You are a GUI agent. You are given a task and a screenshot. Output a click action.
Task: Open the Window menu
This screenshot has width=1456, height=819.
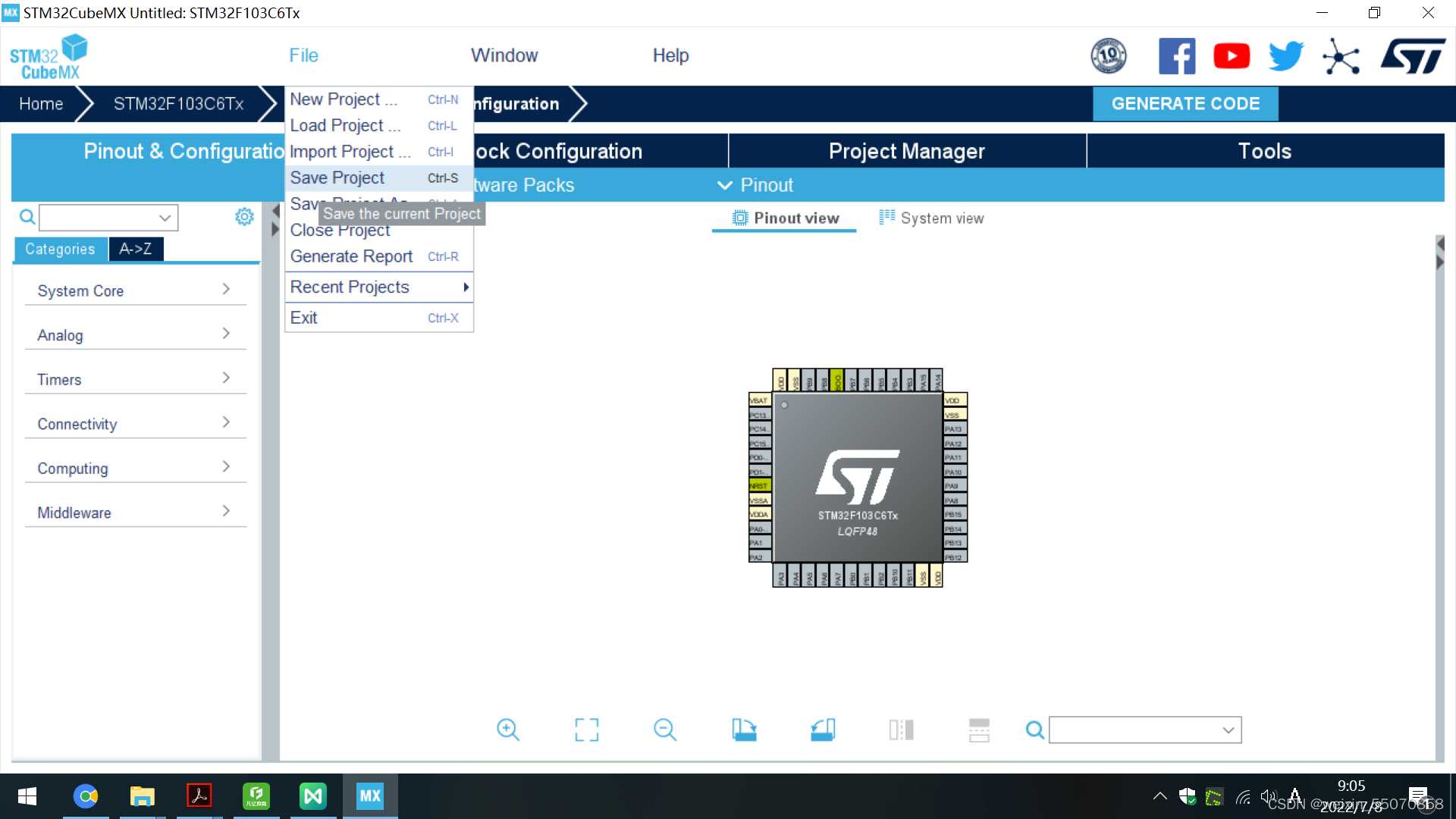(504, 55)
